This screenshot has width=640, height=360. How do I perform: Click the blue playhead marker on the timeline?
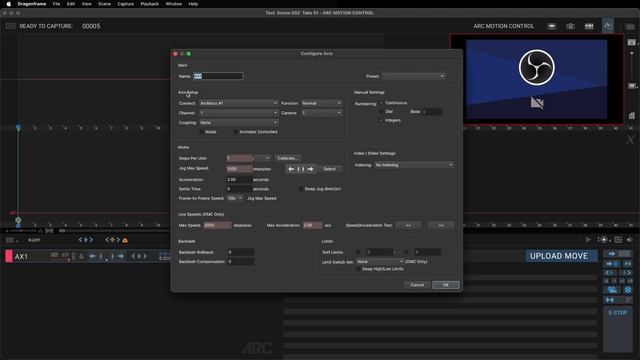pos(18,128)
